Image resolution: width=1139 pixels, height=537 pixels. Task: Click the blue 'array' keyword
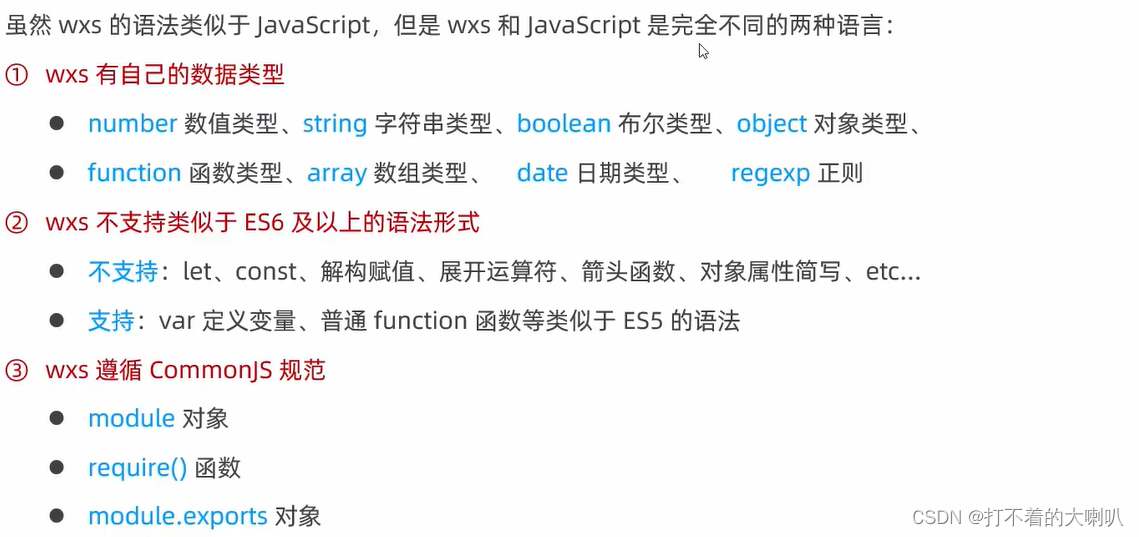(337, 174)
